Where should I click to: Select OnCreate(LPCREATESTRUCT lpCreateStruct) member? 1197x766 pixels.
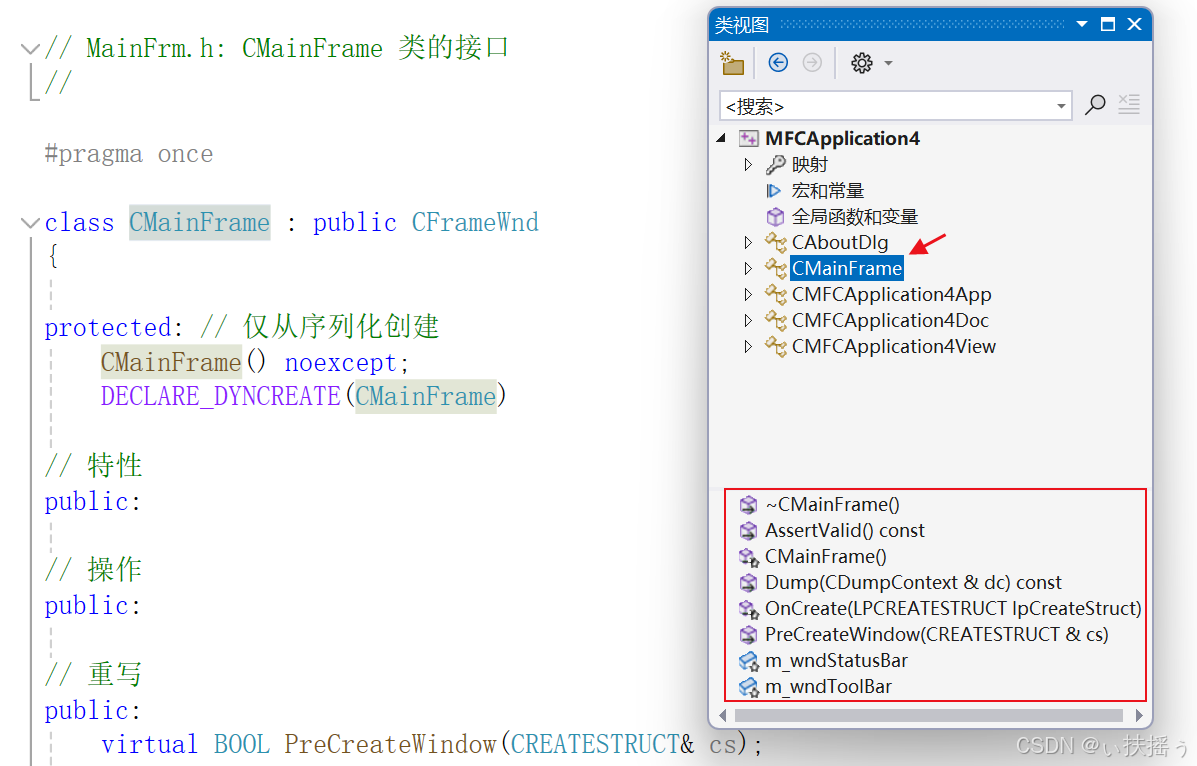953,609
